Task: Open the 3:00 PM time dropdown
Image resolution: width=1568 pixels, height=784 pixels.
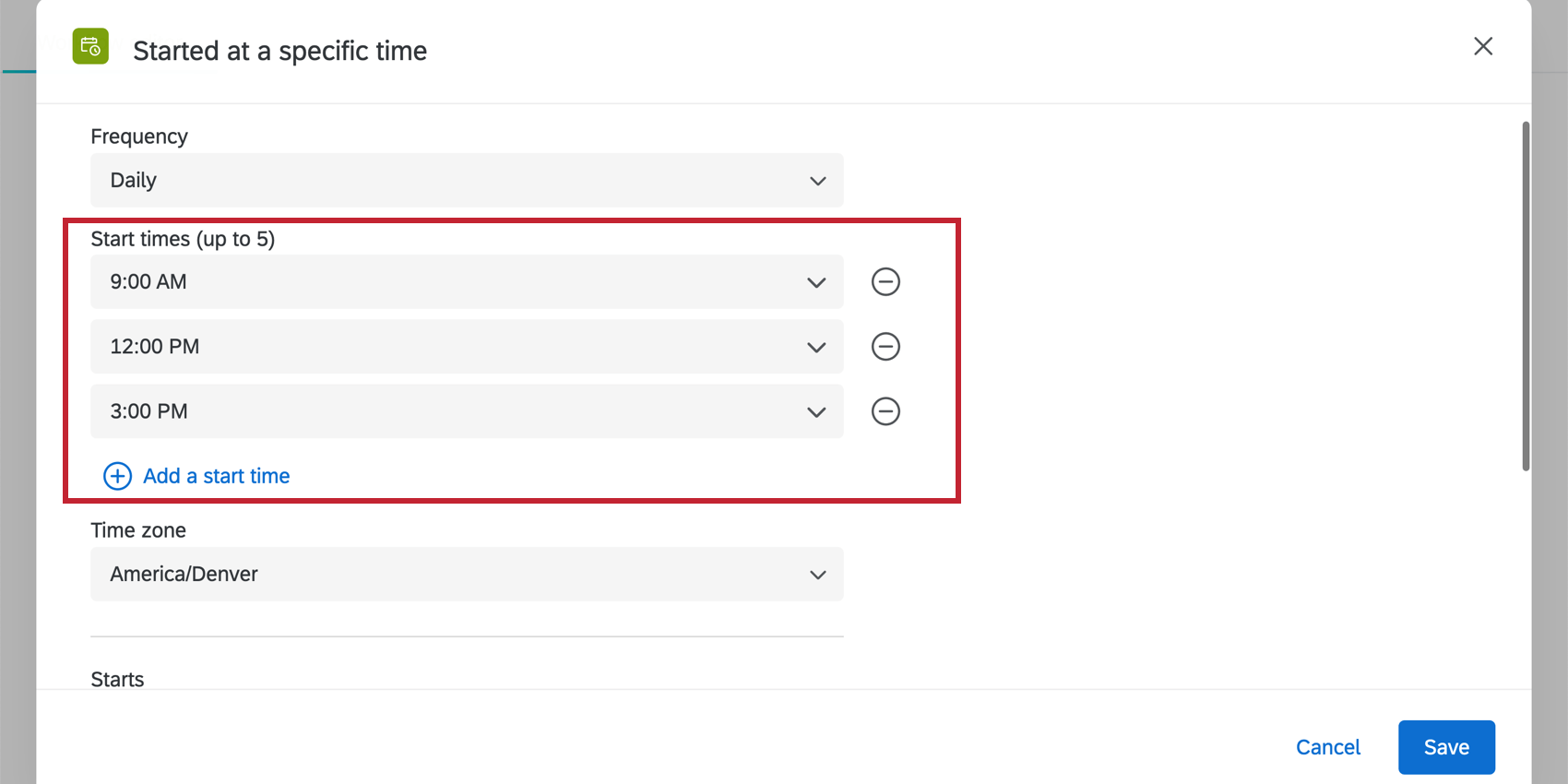Action: pyautogui.click(x=466, y=411)
